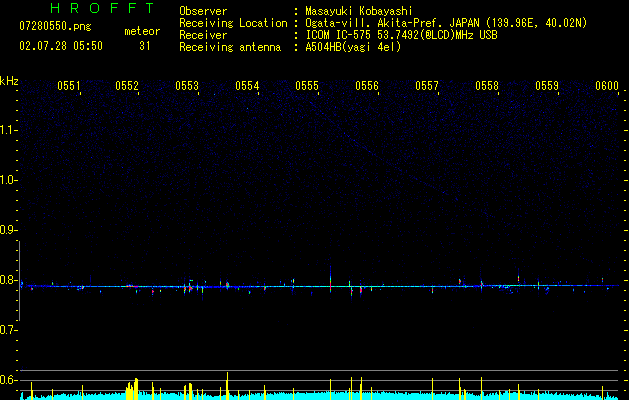The width and height of the screenshot is (629, 400).
Task: Select the Ogata-vill. Akita-Pref. JAPAN location text
Action: tap(446, 23)
